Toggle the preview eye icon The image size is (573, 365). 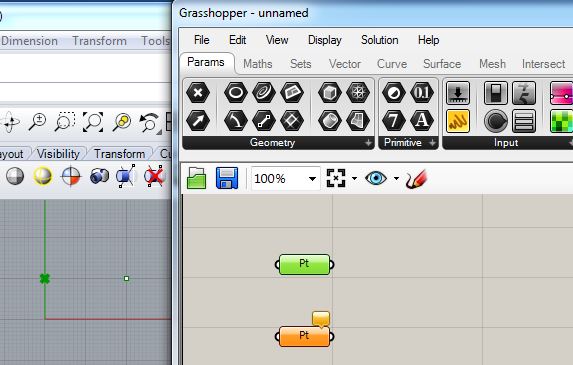(376, 178)
